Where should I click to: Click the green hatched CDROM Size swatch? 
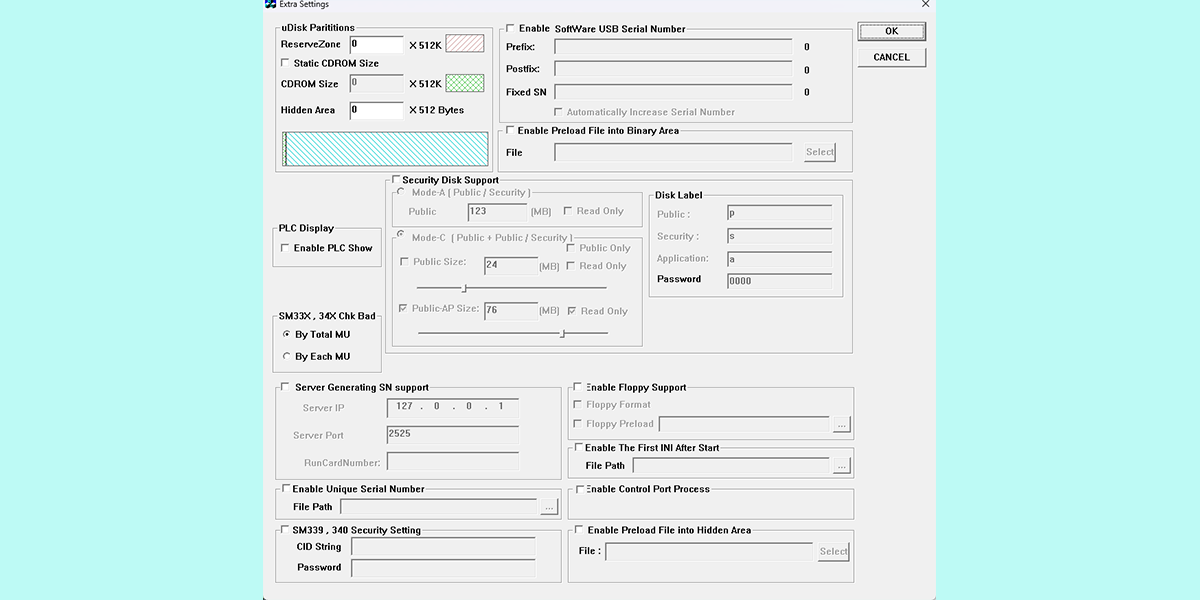pos(464,84)
